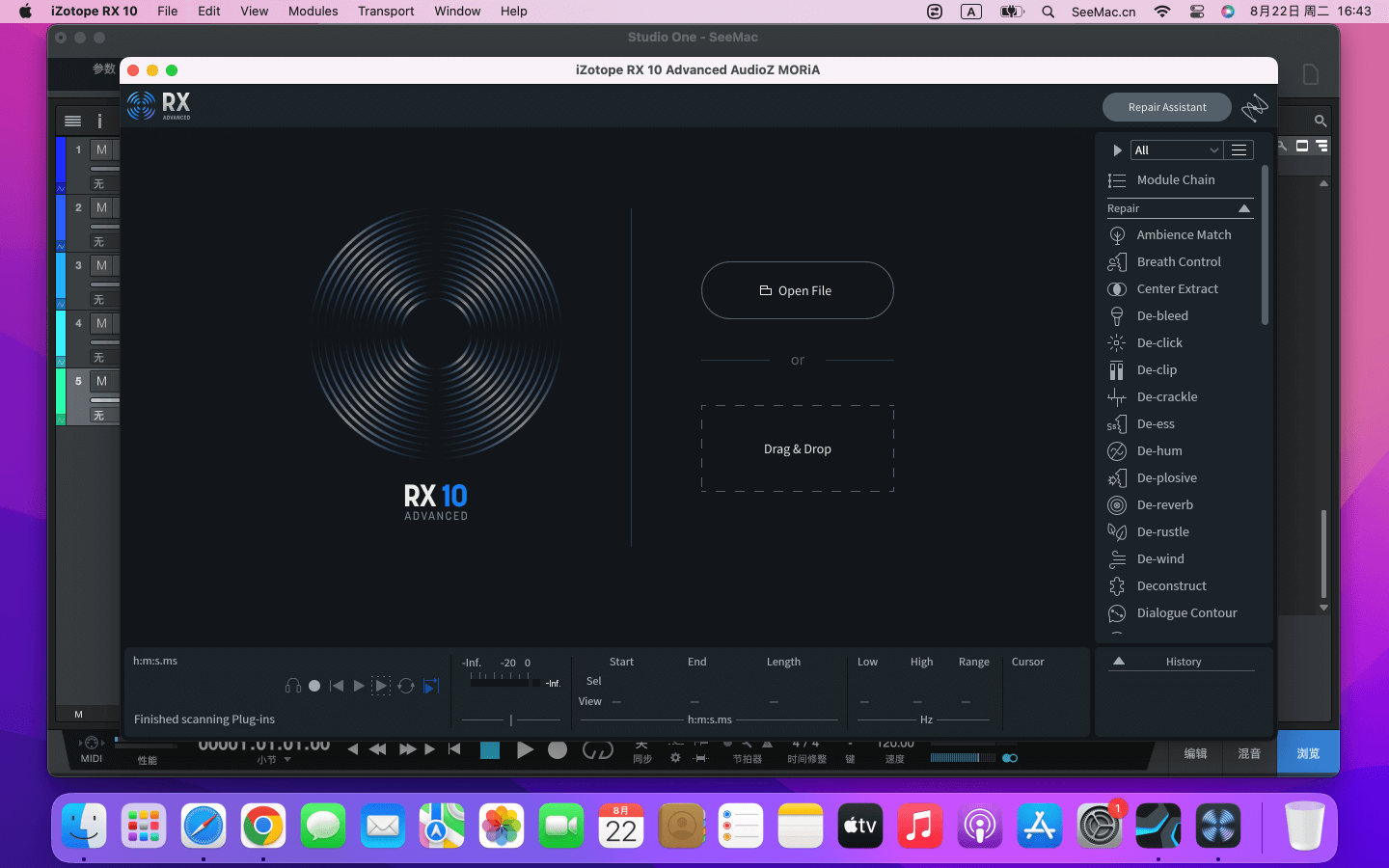Click the iZotope logo icon beside Repair Assistant
Screen dimensions: 1389x868
tap(1254, 107)
